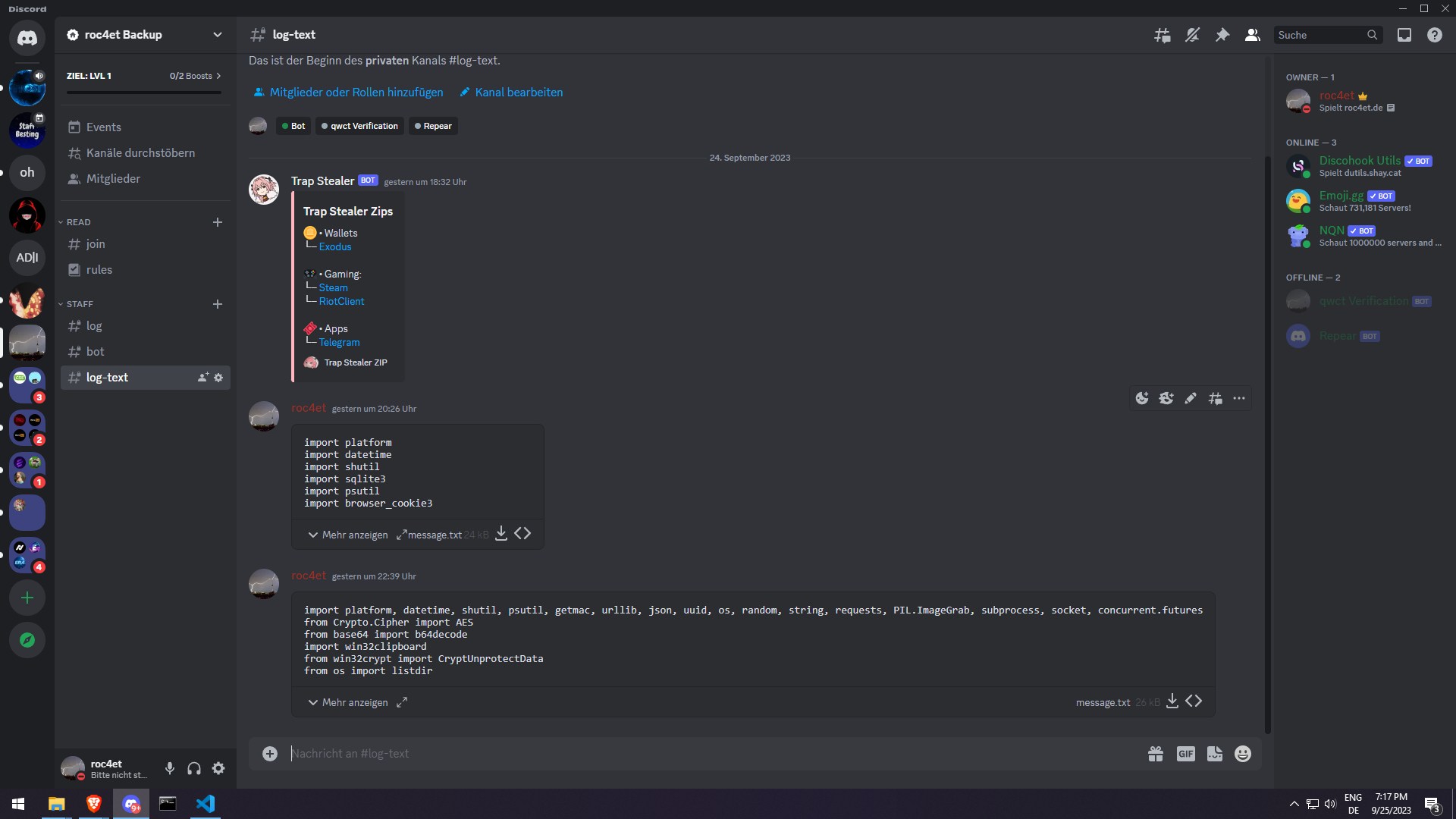Click the Exodus link in embed
1456x819 pixels.
coord(335,247)
